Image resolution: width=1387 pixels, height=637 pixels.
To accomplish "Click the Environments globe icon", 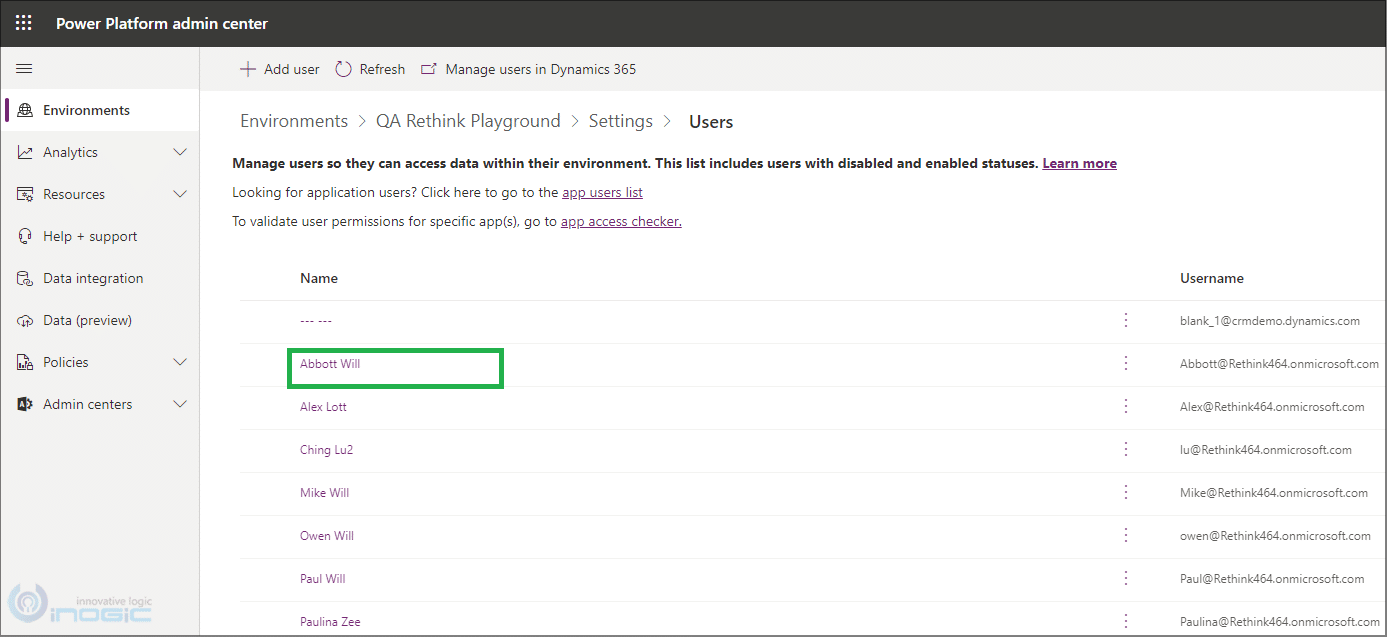I will tap(25, 111).
